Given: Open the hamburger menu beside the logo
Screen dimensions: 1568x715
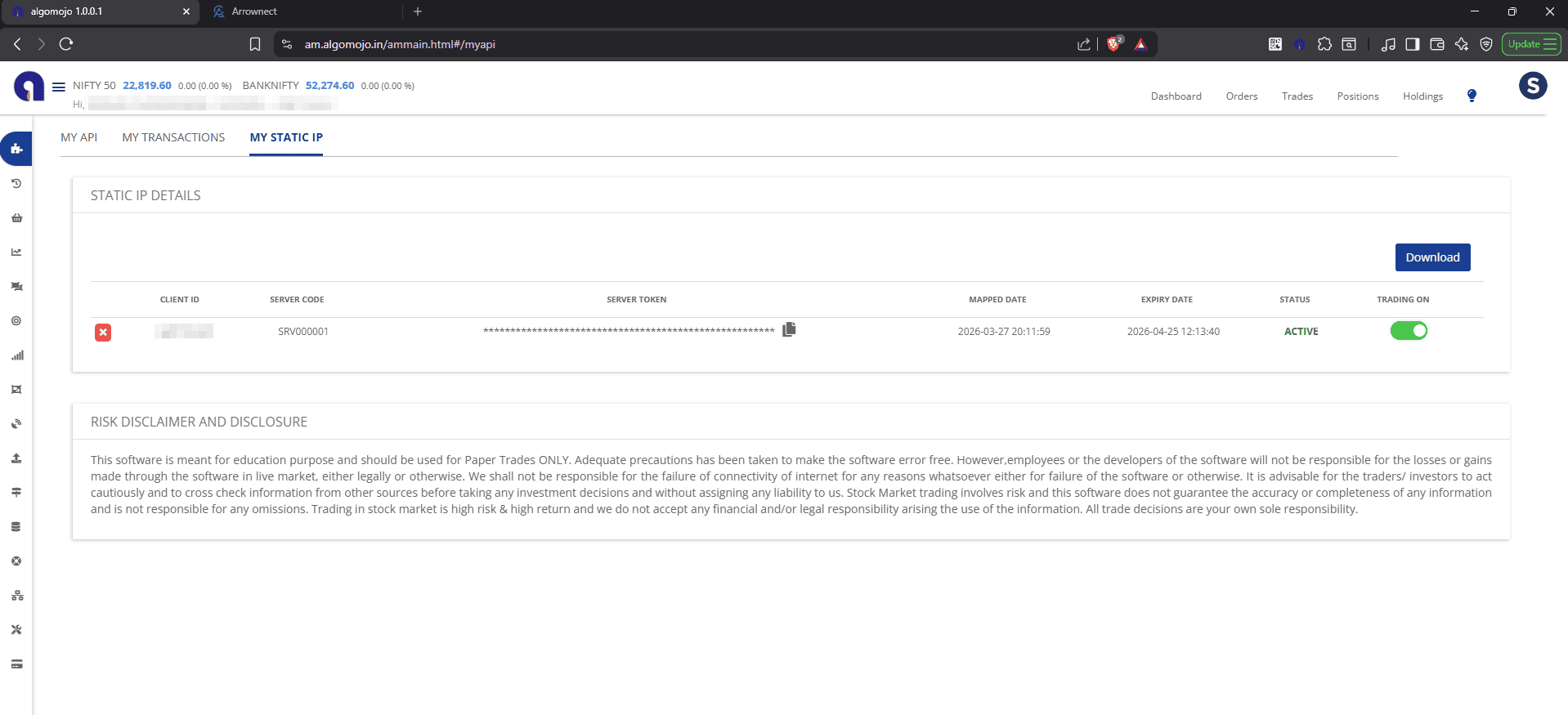Looking at the screenshot, I should (59, 87).
